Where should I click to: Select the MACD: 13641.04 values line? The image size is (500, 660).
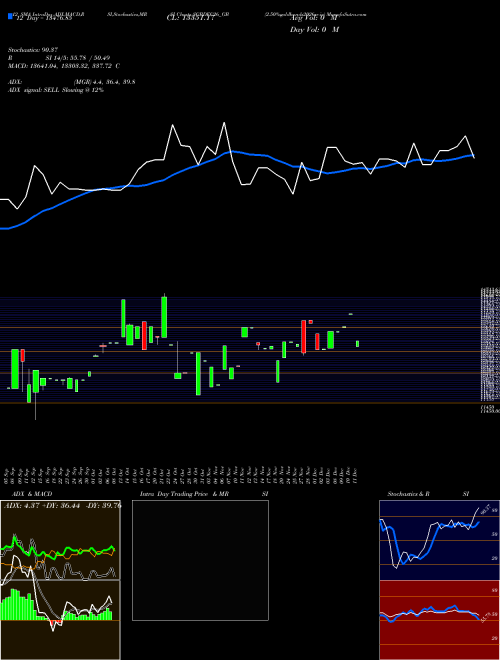[64, 66]
